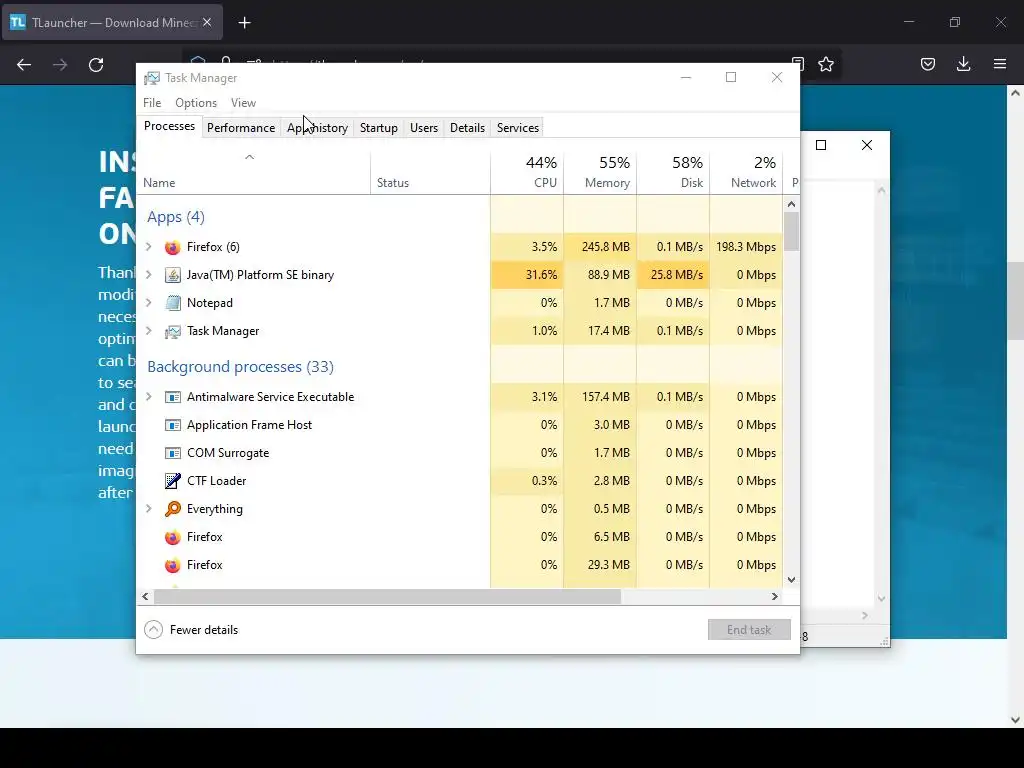The width and height of the screenshot is (1024, 768).
Task: Expand Antimalware Service Executable group
Action: pos(149,397)
